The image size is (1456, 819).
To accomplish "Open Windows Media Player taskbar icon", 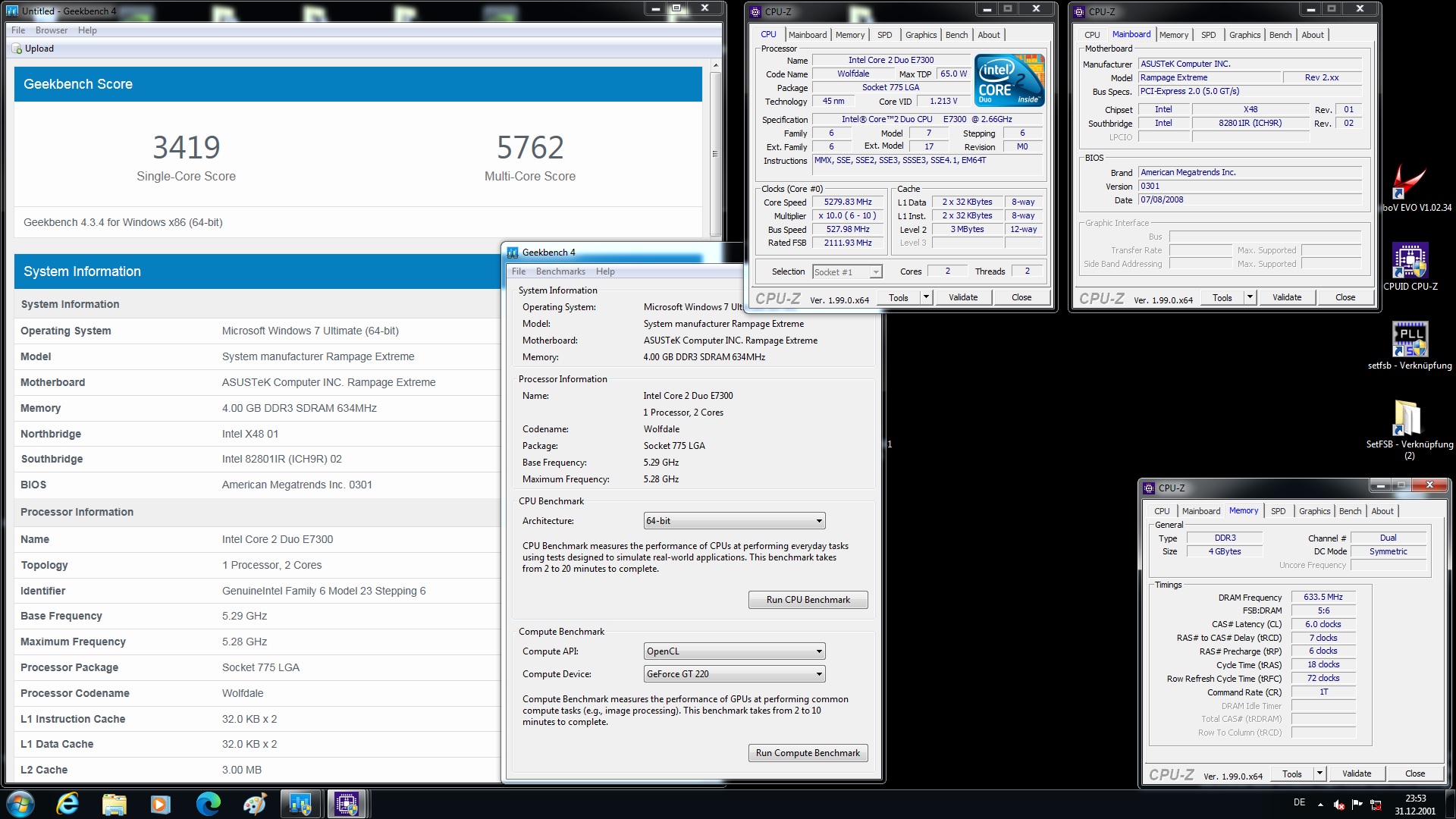I will (x=161, y=804).
